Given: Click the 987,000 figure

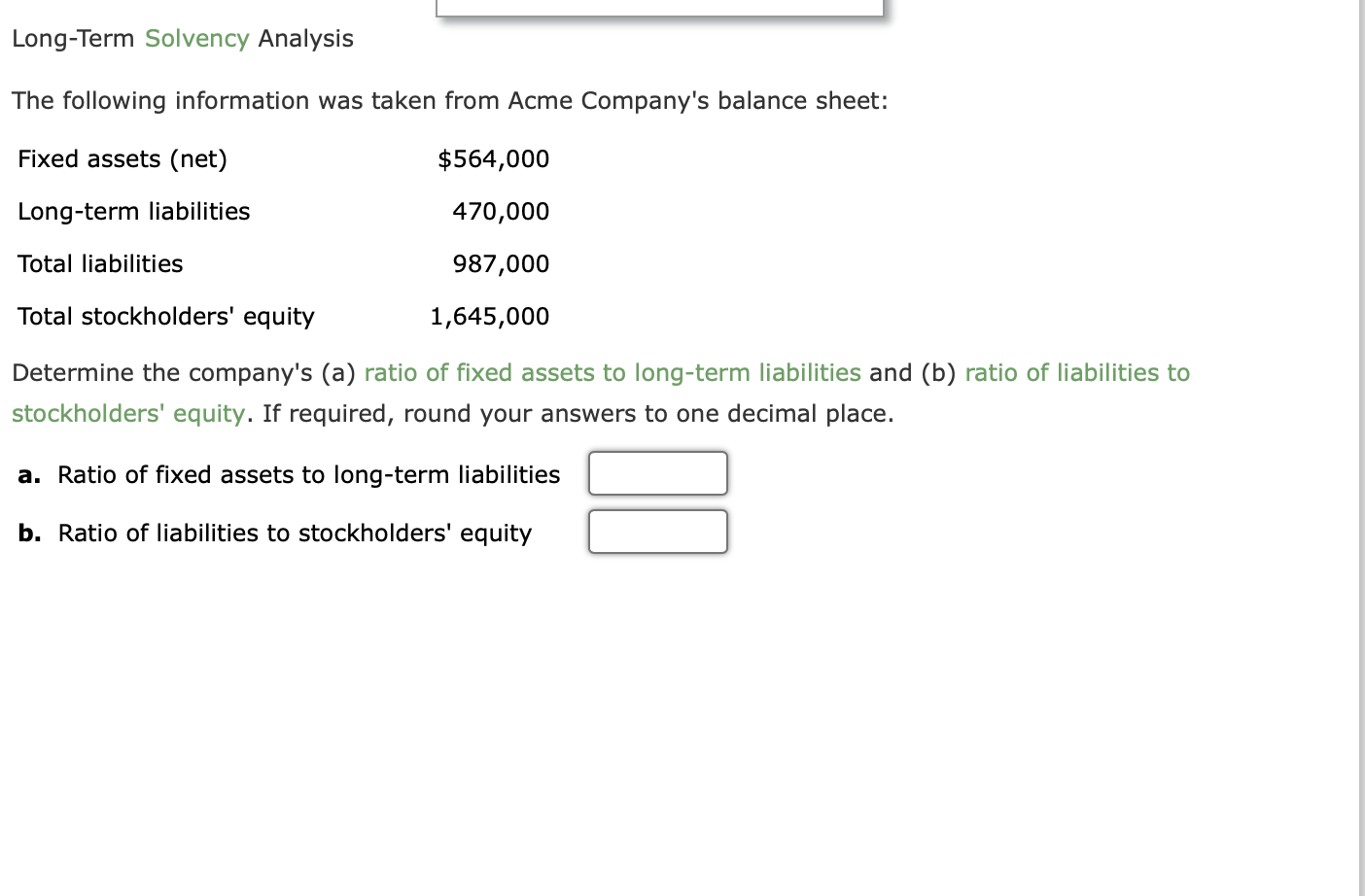Looking at the screenshot, I should 502,263.
